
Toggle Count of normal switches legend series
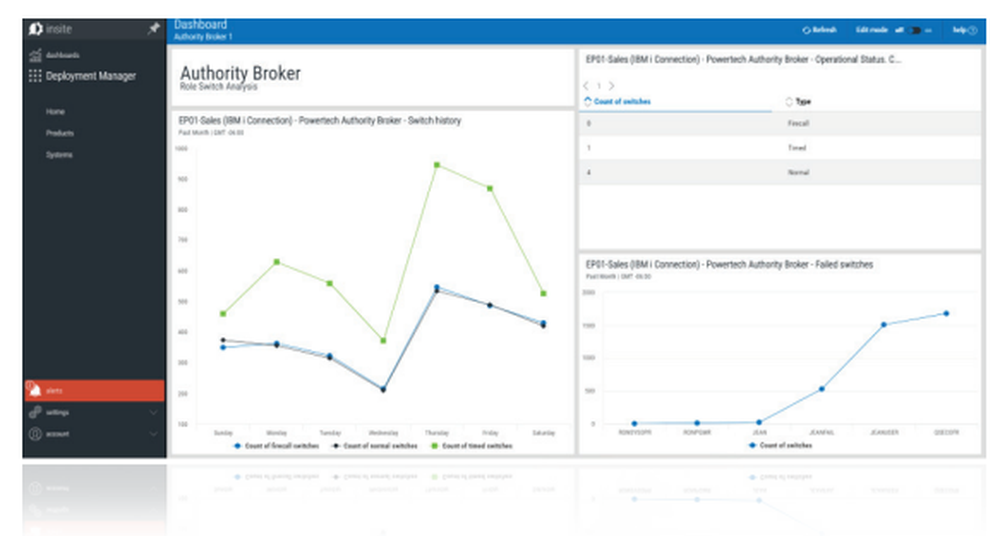[375, 445]
